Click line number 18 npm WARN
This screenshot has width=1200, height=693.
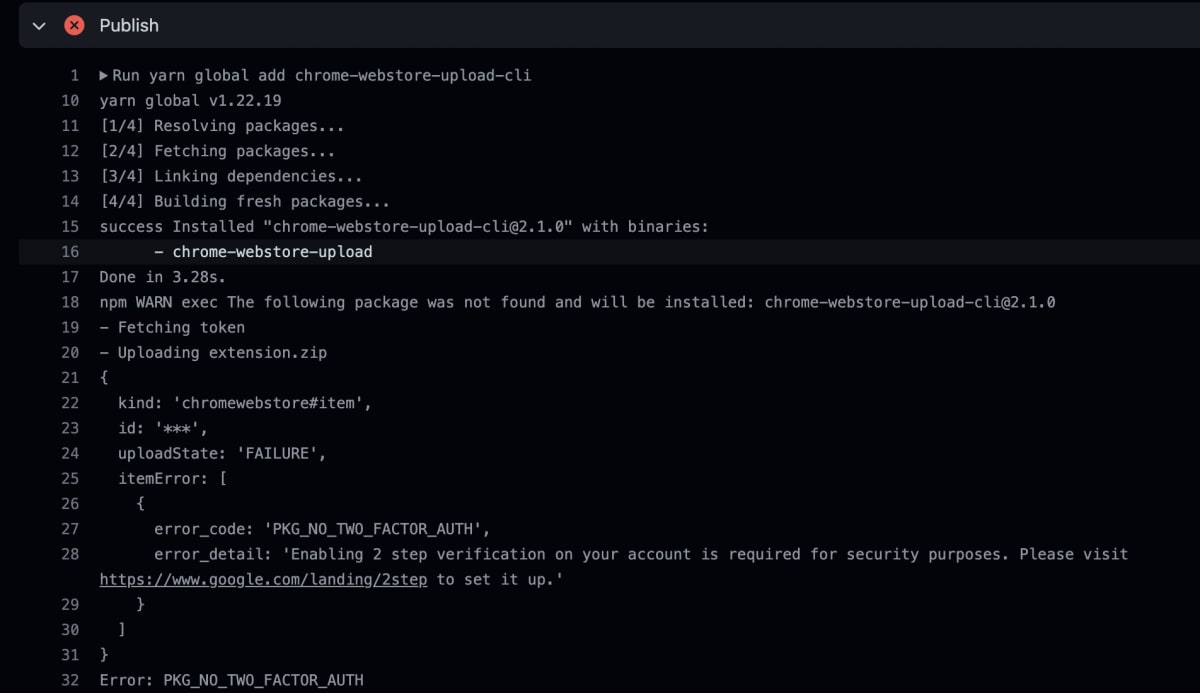(x=70, y=302)
